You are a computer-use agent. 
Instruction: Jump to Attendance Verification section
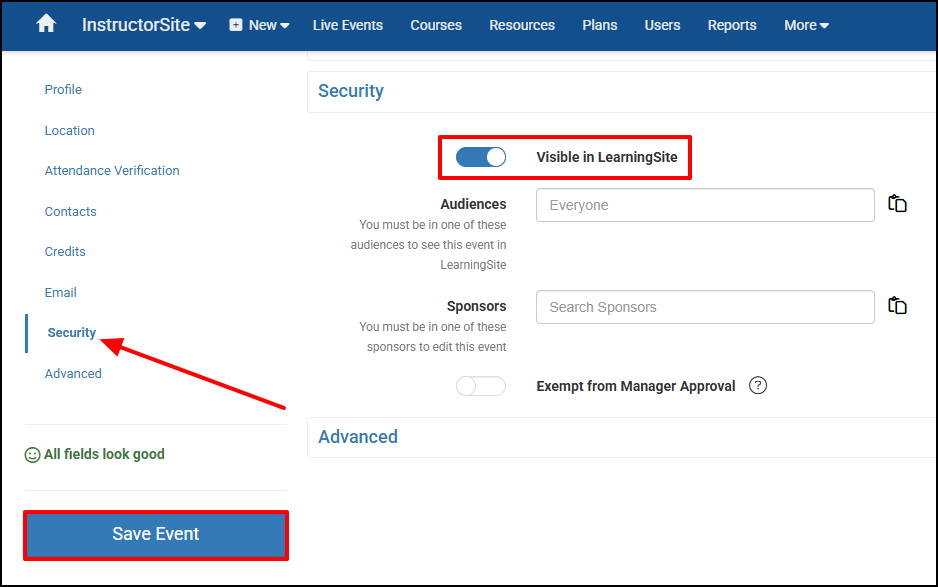(112, 171)
